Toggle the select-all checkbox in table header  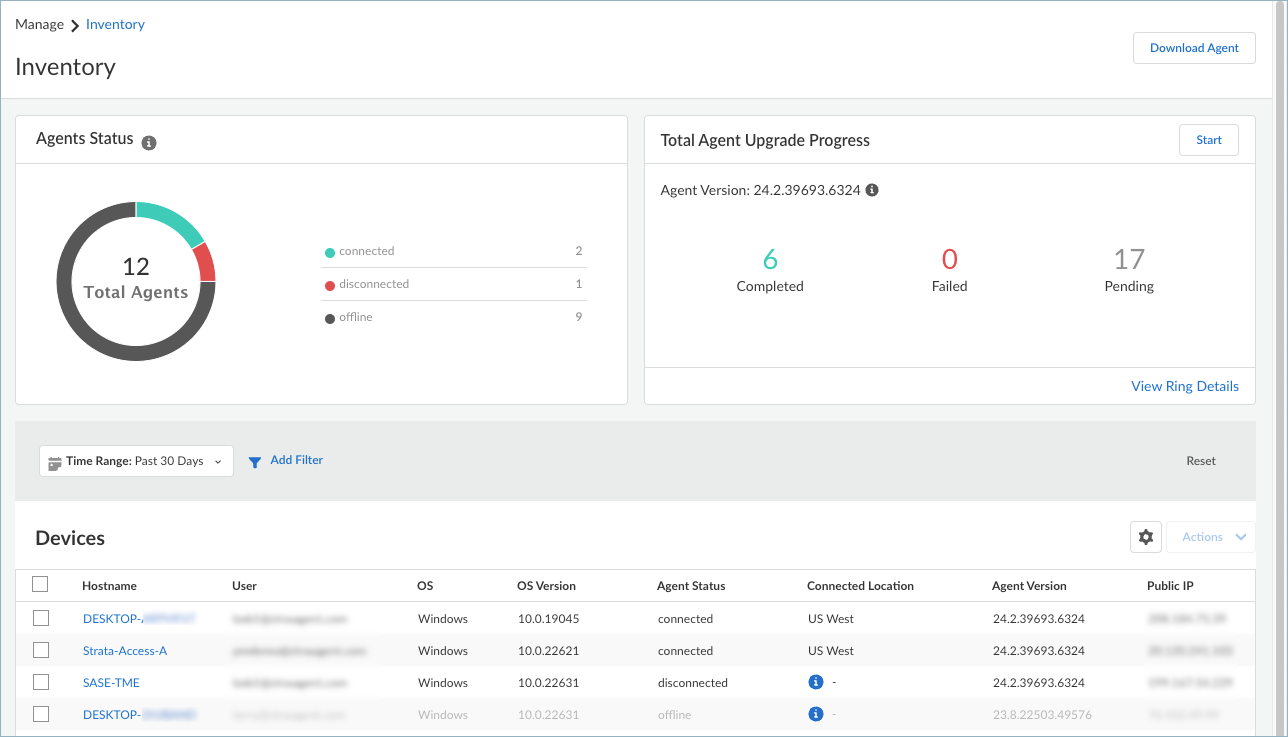point(40,585)
